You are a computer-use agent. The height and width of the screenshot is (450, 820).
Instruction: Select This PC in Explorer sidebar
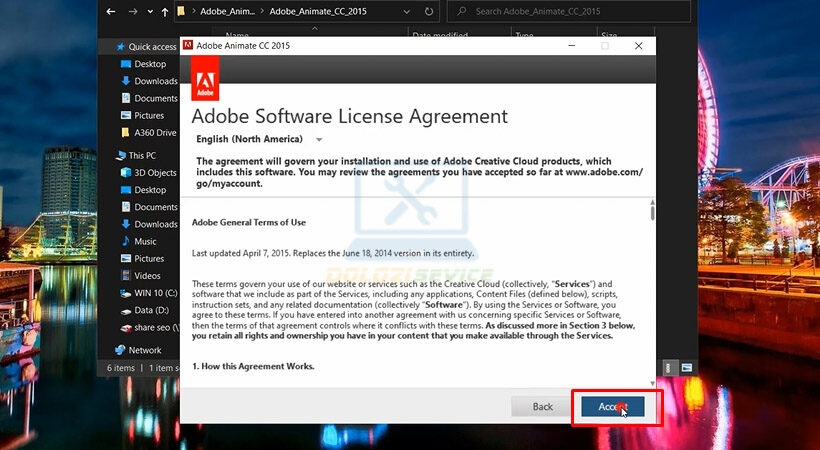(x=142, y=155)
